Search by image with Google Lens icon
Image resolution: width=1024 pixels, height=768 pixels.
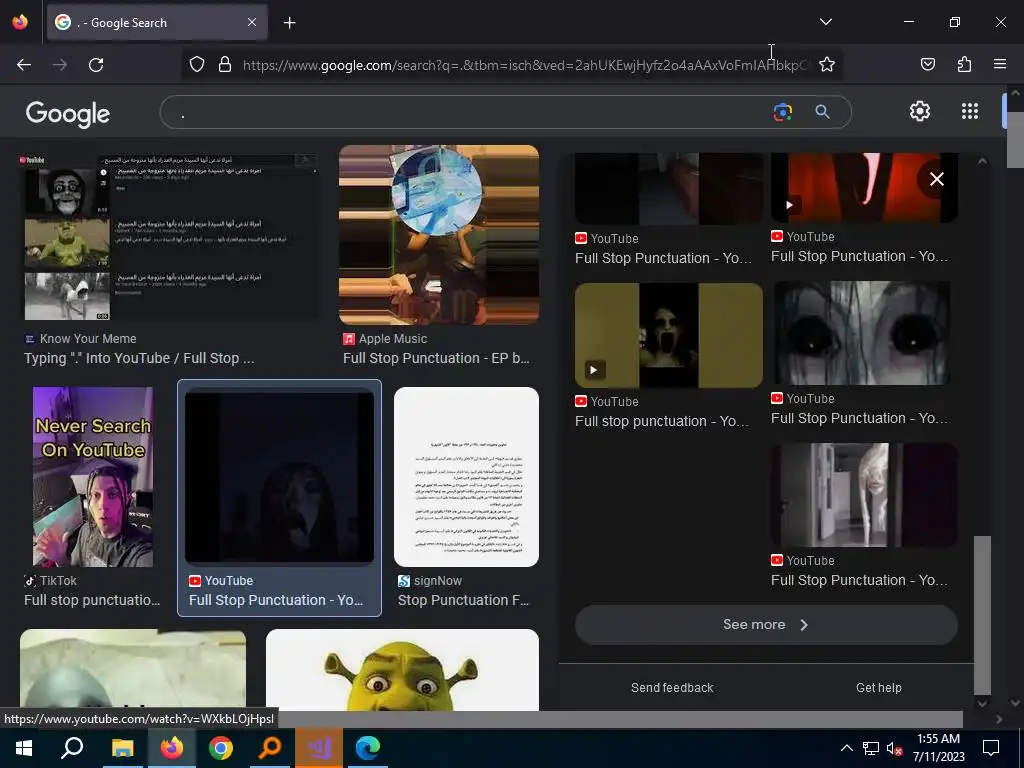pos(782,112)
